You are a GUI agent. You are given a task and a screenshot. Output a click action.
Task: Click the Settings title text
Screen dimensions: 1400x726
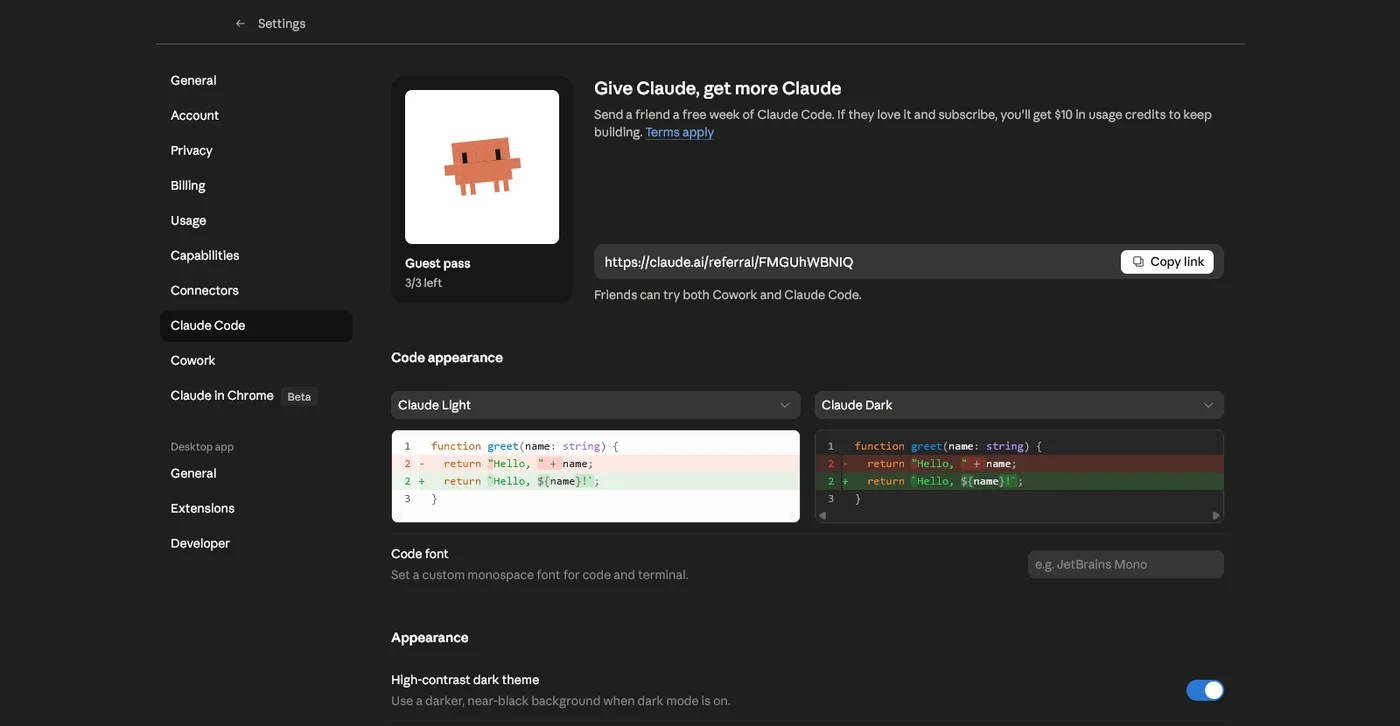click(282, 23)
